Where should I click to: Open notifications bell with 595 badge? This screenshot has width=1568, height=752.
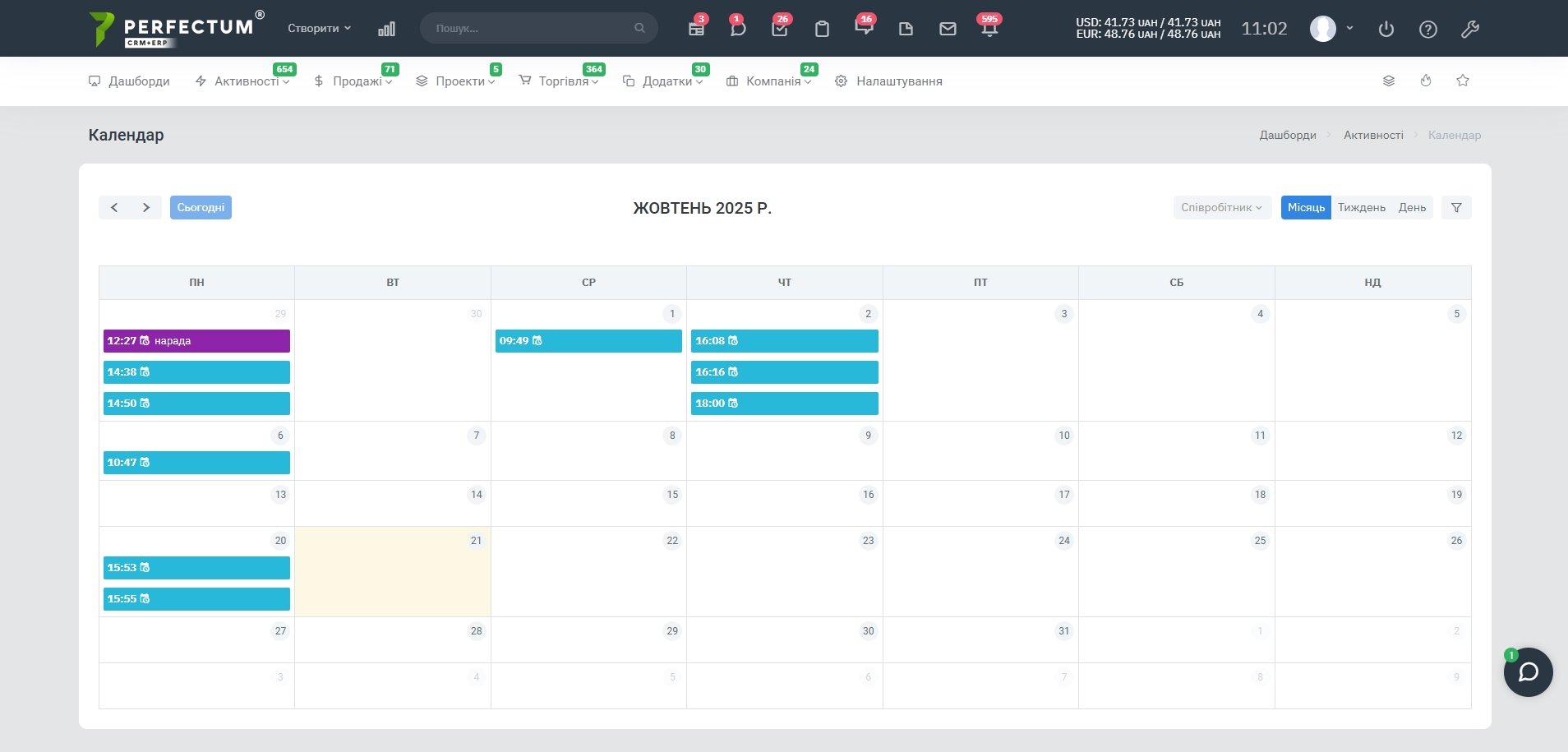(x=989, y=29)
